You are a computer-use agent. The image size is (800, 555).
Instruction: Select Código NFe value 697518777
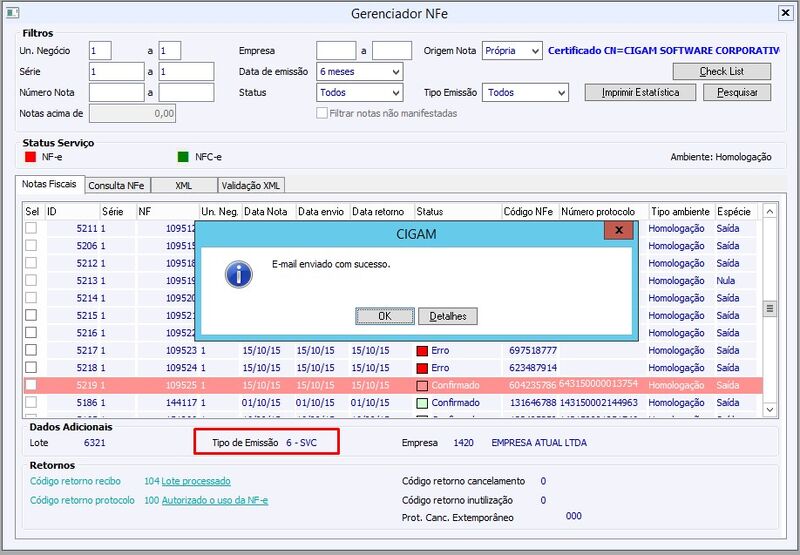click(x=533, y=351)
